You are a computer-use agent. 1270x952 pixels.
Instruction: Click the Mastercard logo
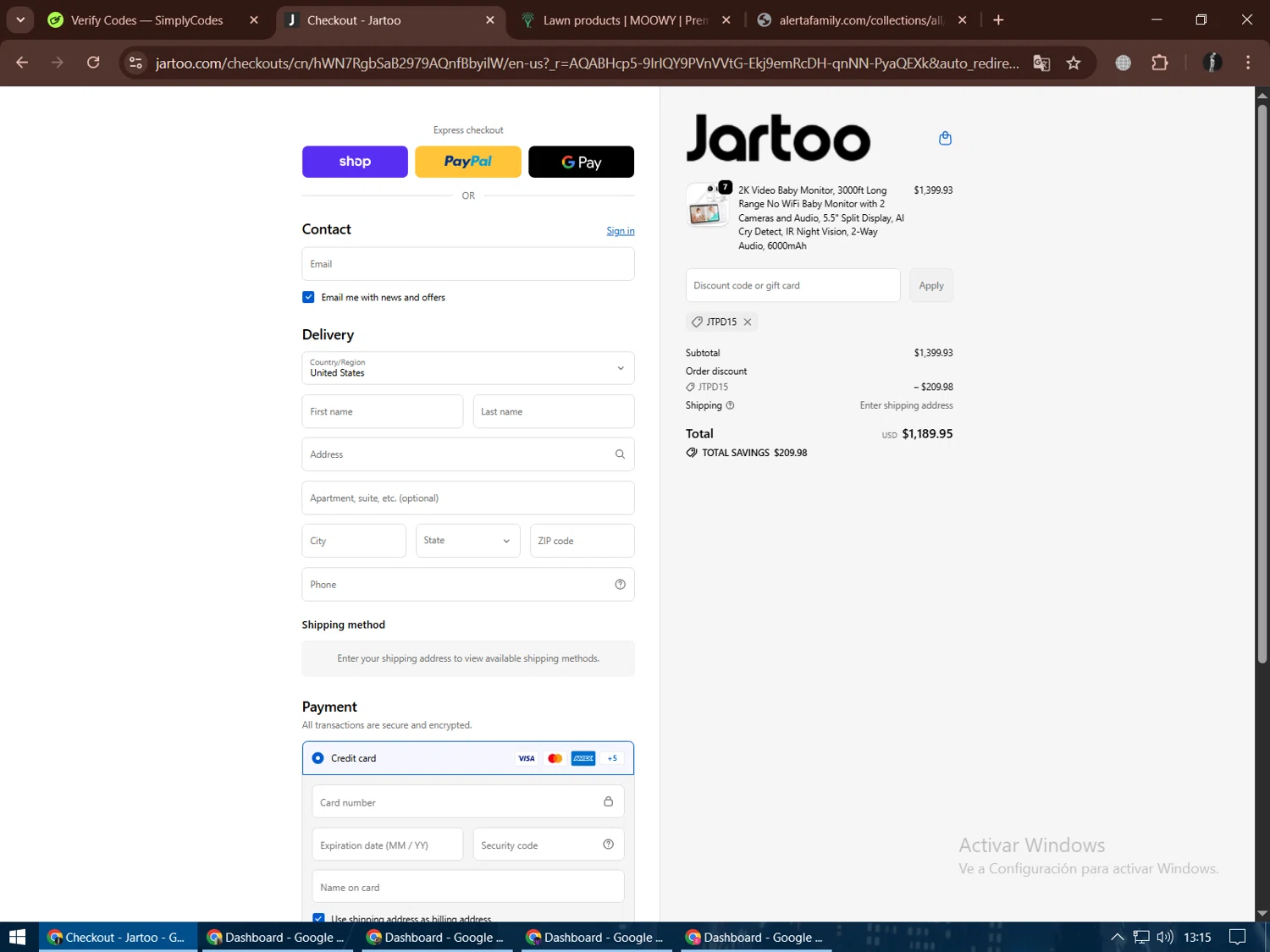(555, 758)
